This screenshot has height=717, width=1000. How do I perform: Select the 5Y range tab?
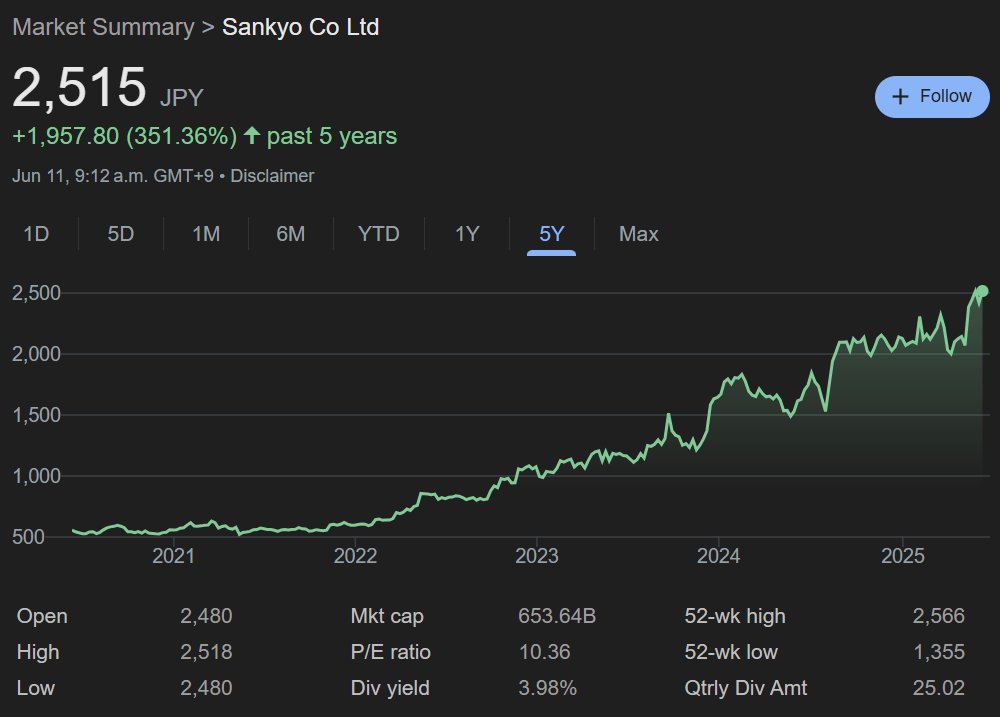click(x=552, y=234)
